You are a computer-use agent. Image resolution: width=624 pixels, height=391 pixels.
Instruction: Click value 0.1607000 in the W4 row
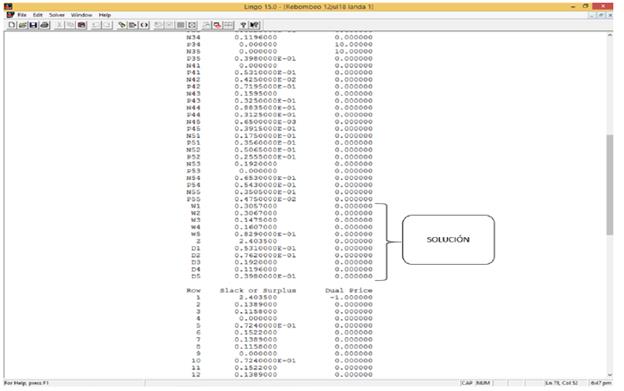(255, 227)
